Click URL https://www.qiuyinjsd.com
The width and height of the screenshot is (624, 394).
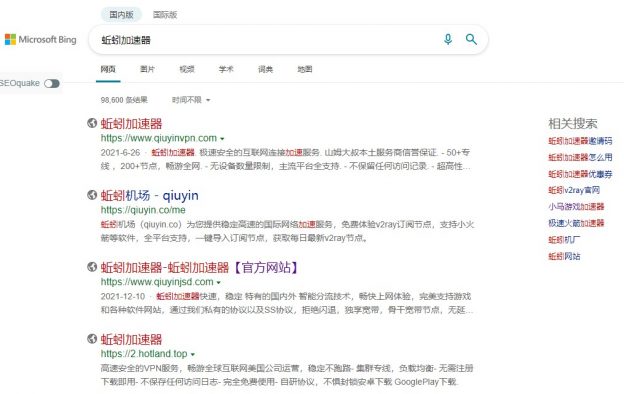pyautogui.click(x=157, y=282)
